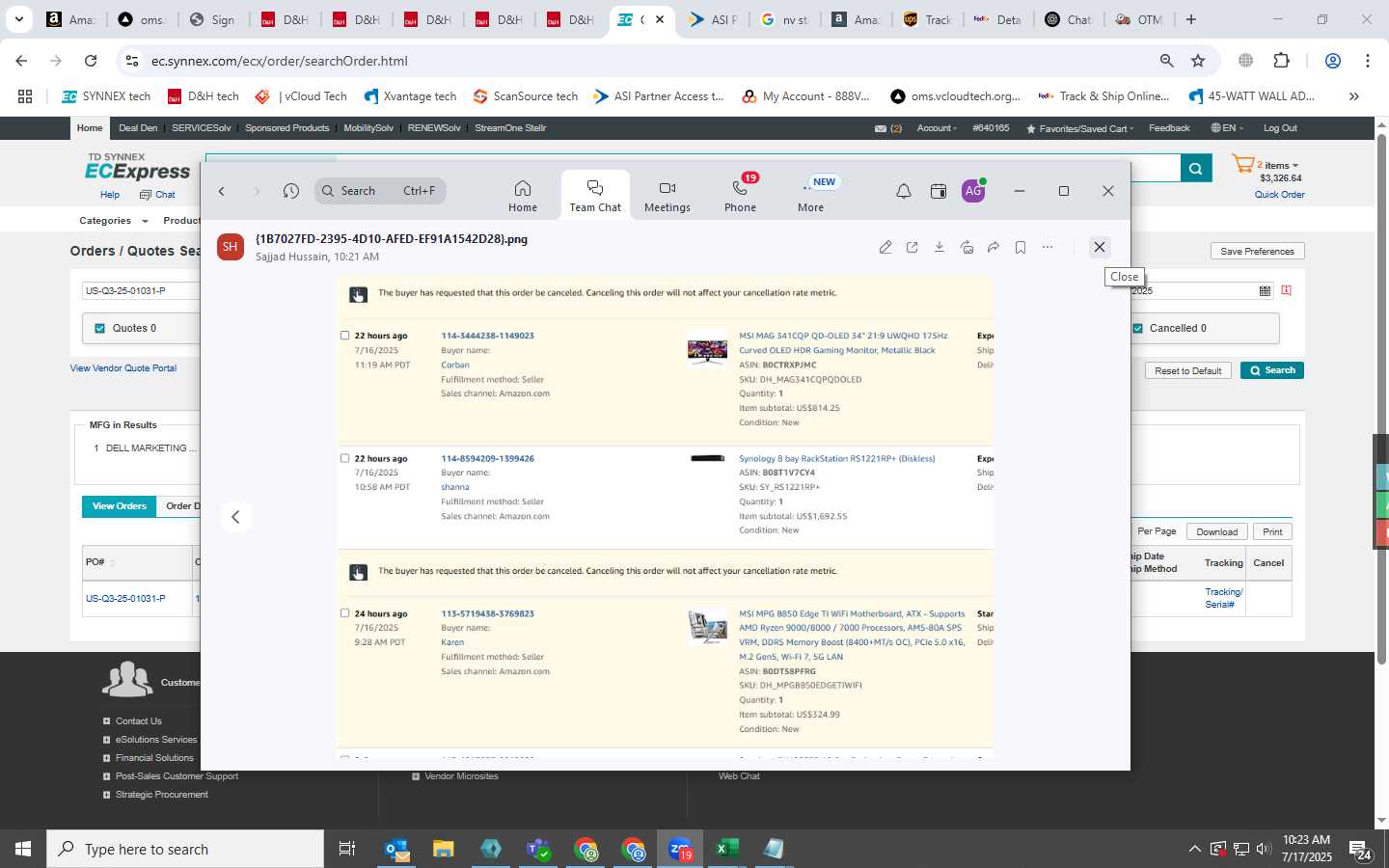Click the copy image icon in viewer
This screenshot has height=868, width=1389.
[967, 248]
